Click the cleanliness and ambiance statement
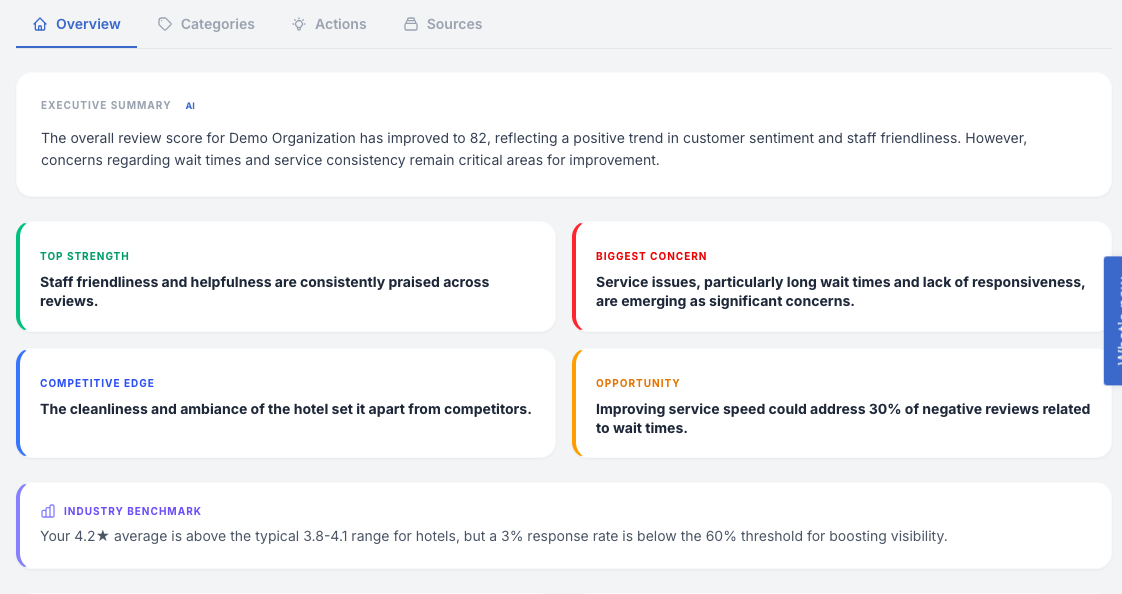Screen dimensions: 1122x594 285,409
